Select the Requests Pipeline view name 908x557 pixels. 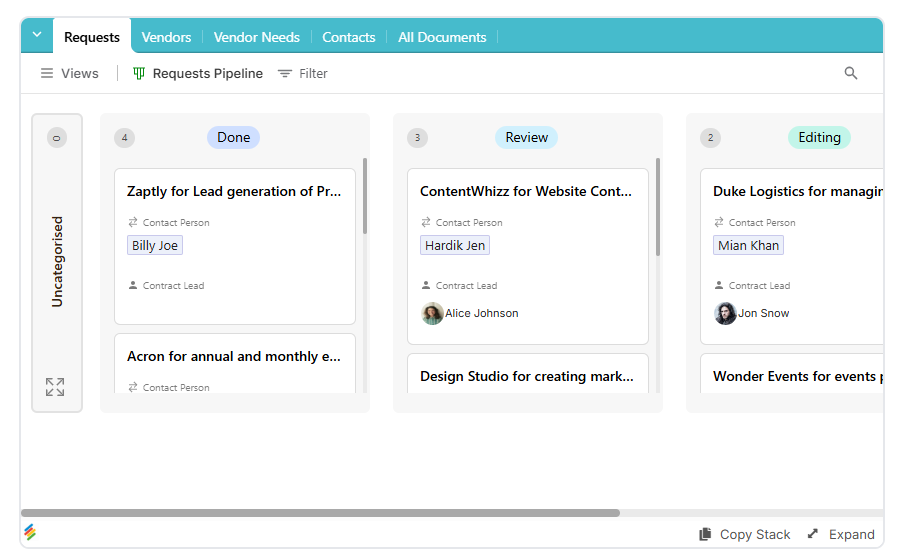pyautogui.click(x=207, y=74)
